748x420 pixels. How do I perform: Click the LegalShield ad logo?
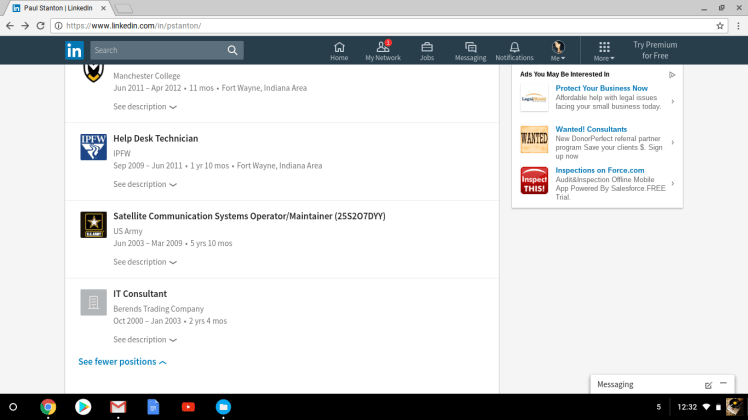coord(534,98)
